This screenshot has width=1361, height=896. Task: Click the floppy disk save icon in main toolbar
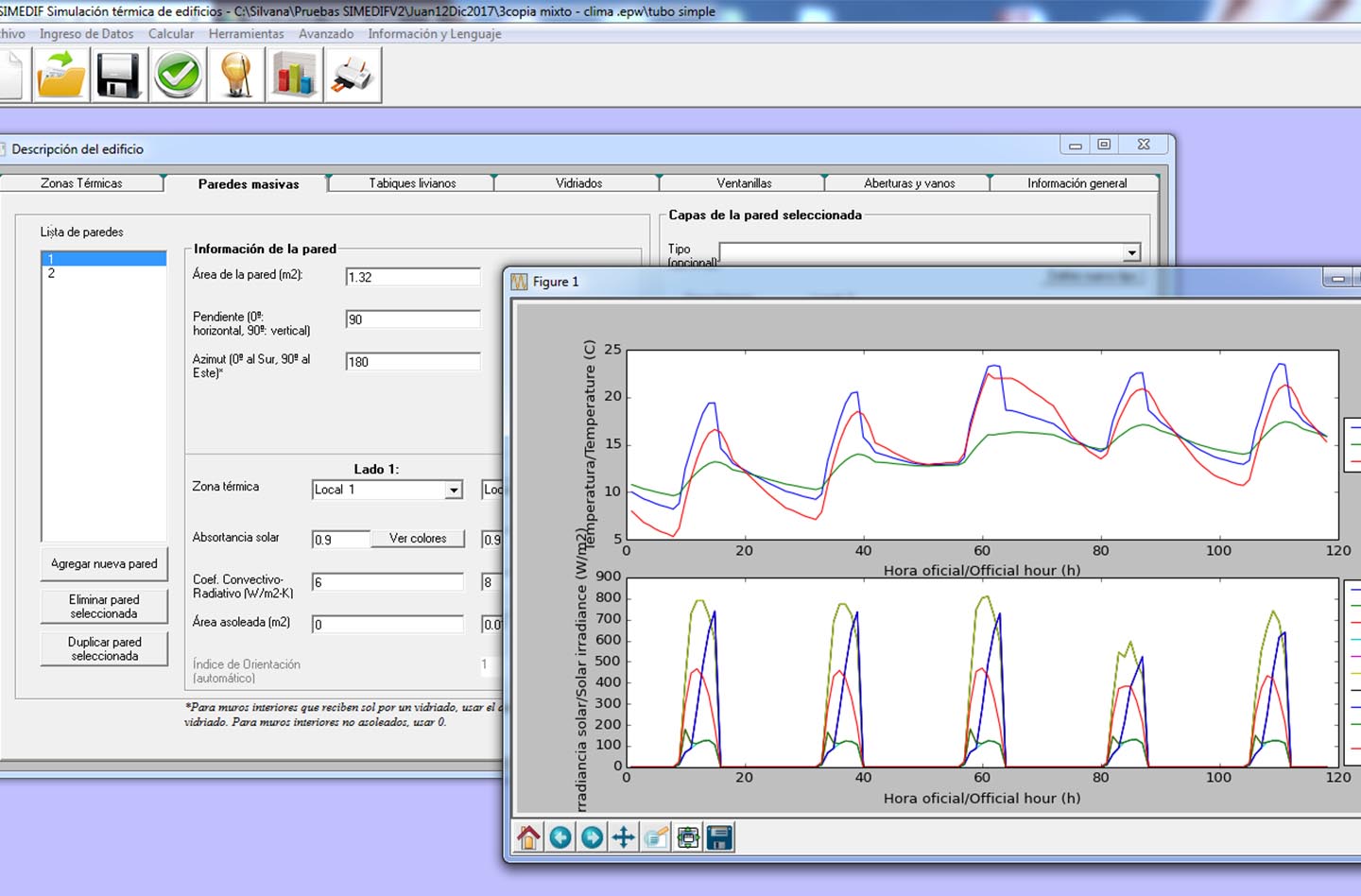pyautogui.click(x=119, y=75)
